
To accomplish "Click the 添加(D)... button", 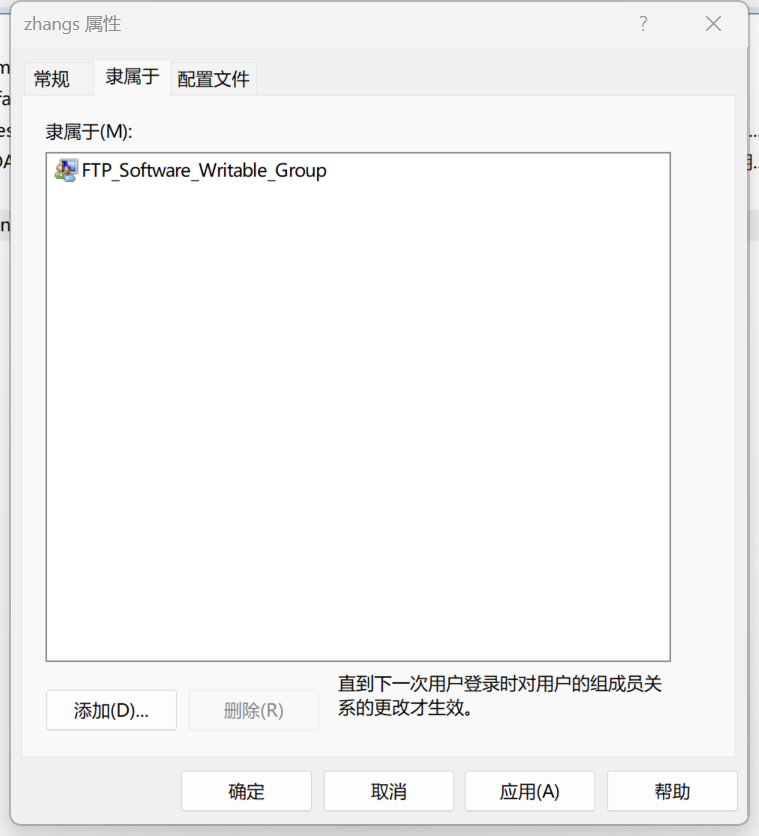I will click(111, 710).
